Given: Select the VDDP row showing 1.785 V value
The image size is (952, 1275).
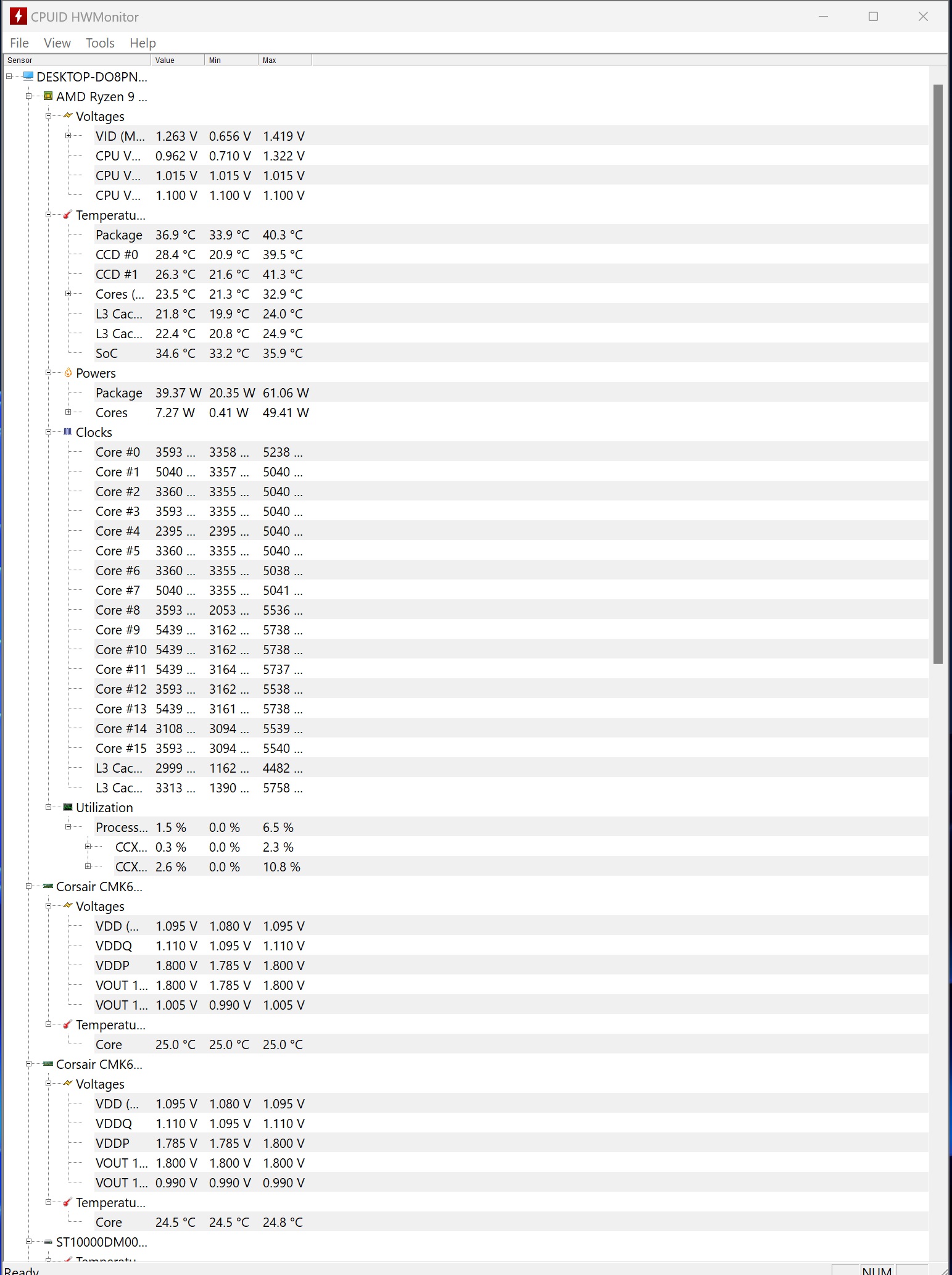Looking at the screenshot, I should click(511, 1143).
